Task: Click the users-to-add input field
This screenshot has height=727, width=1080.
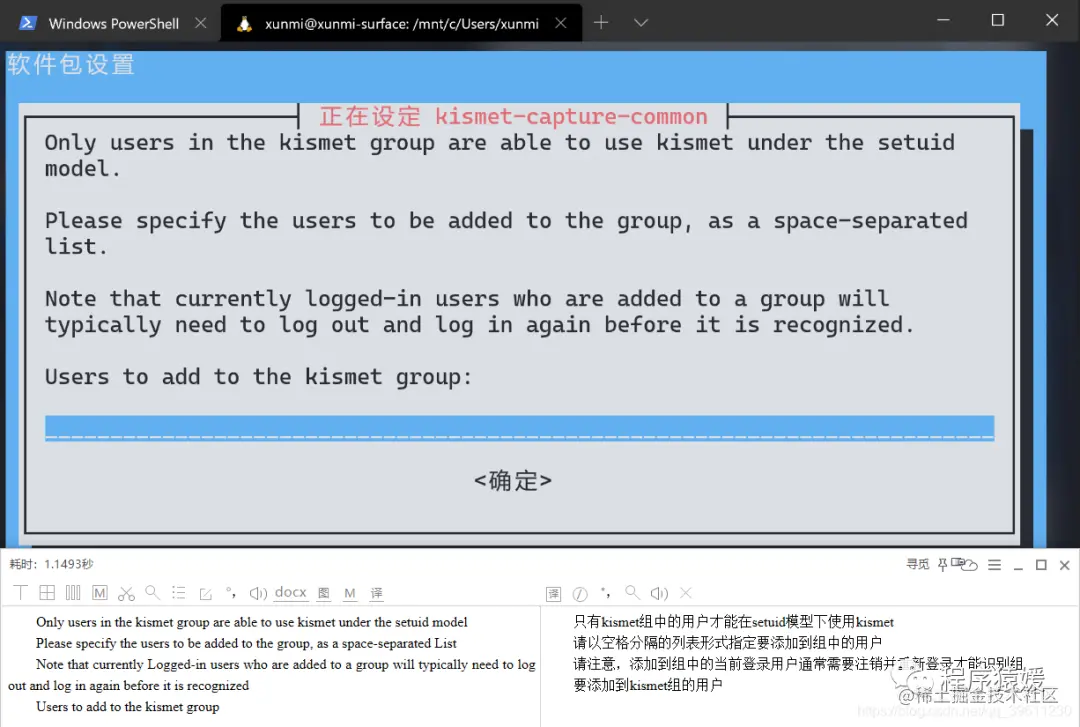Action: 519,427
